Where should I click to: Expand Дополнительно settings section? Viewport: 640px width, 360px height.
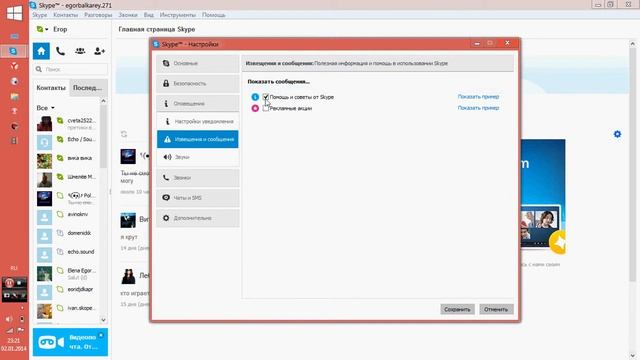click(198, 218)
